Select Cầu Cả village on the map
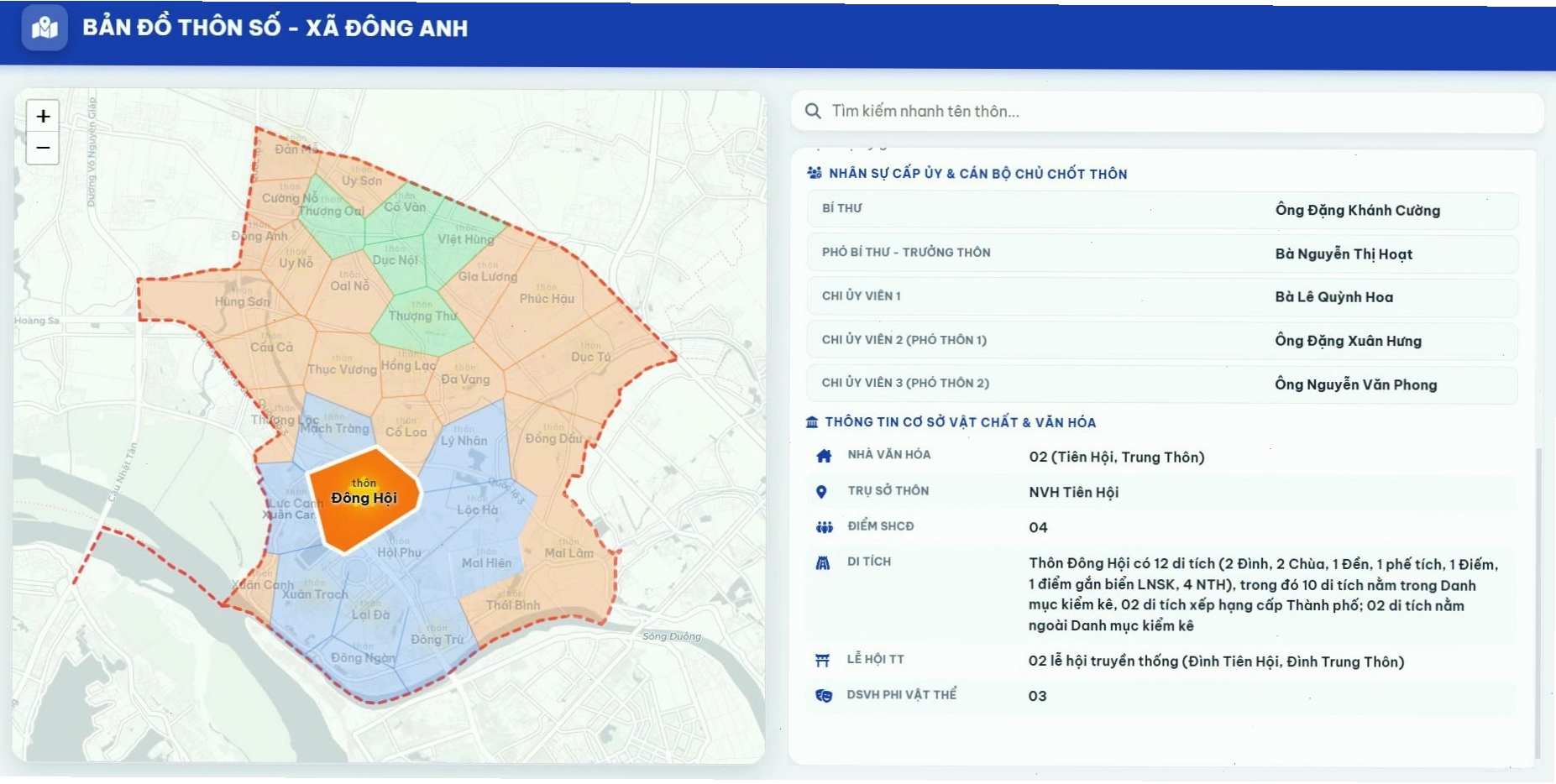Screen dimensions: 1556x784 270,346
